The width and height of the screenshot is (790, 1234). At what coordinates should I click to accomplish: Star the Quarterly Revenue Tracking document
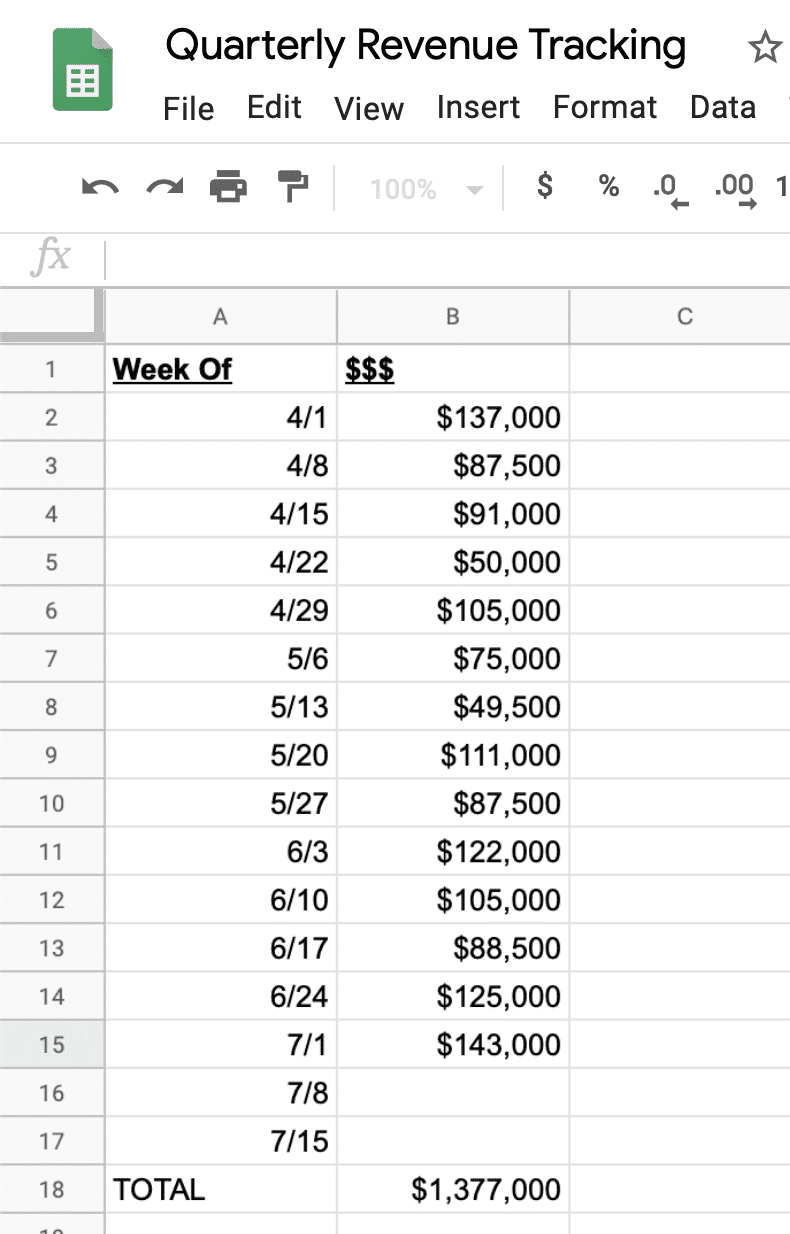(x=765, y=47)
